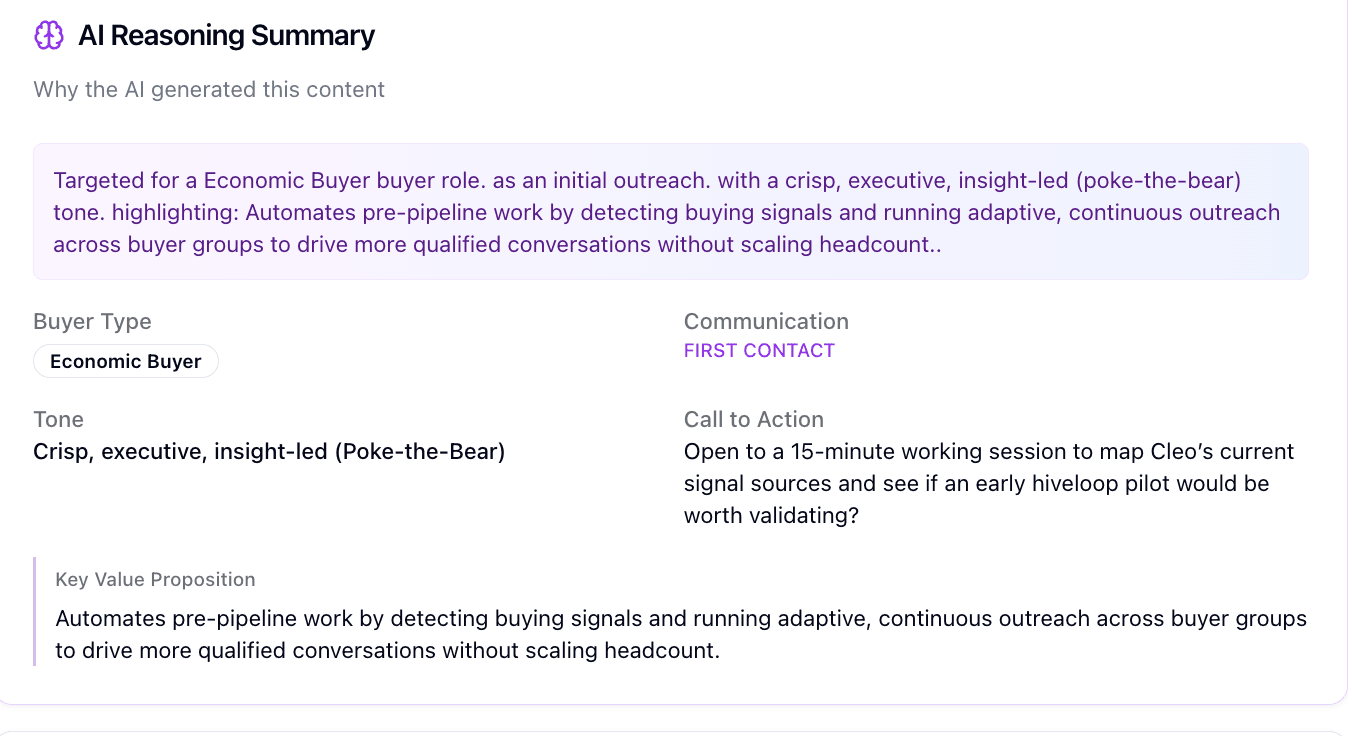Click the Communication field label
Screen dimensions: 1366x736
(766, 322)
